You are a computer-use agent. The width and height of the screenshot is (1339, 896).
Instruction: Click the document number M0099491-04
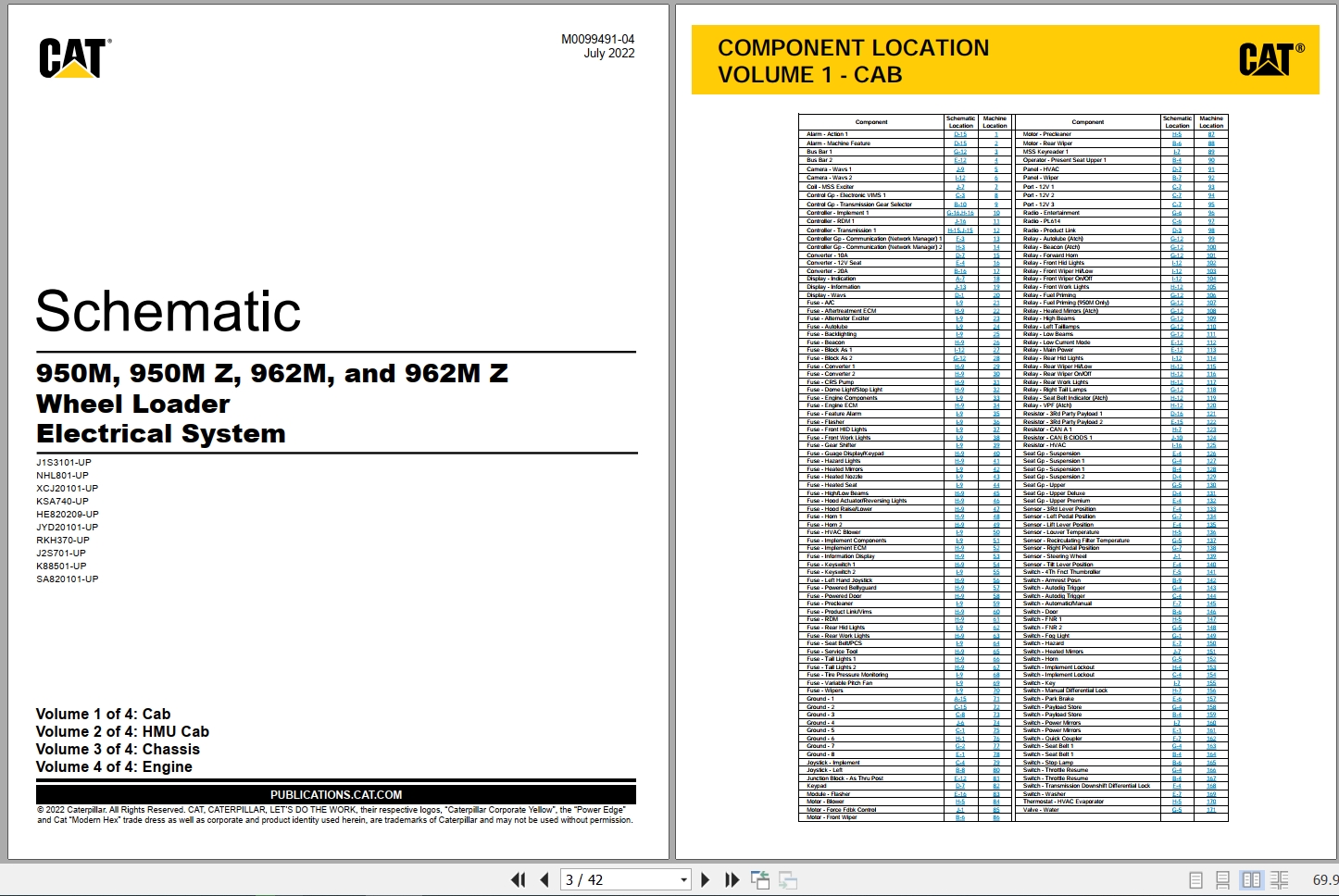coord(598,40)
